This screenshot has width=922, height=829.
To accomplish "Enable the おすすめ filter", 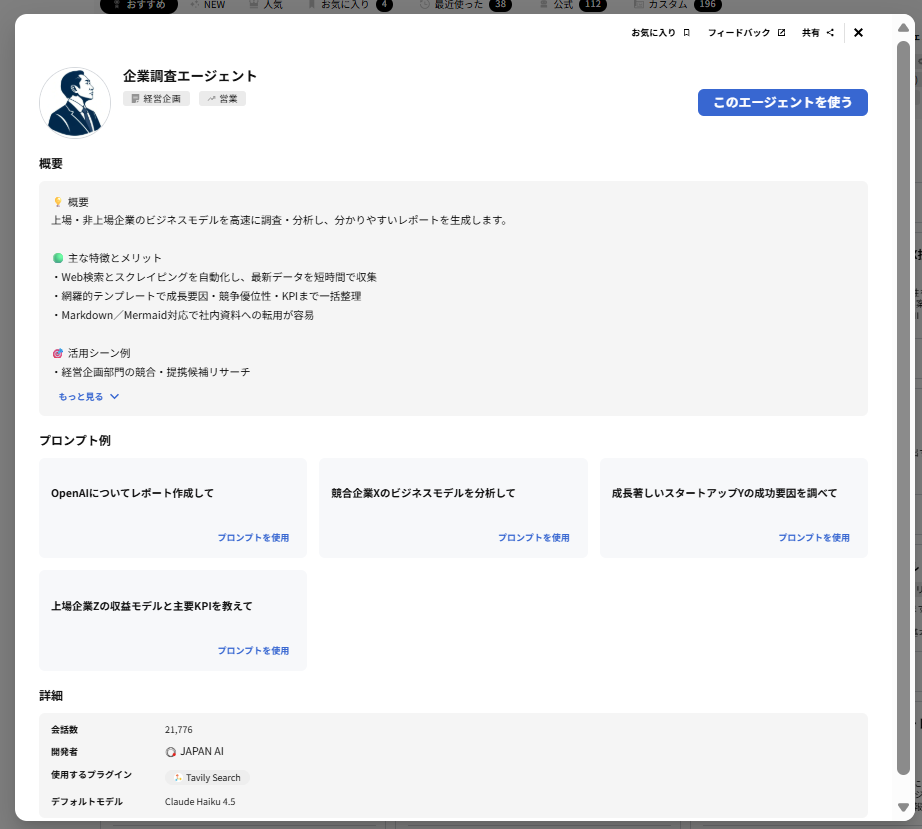I will pyautogui.click(x=139, y=5).
